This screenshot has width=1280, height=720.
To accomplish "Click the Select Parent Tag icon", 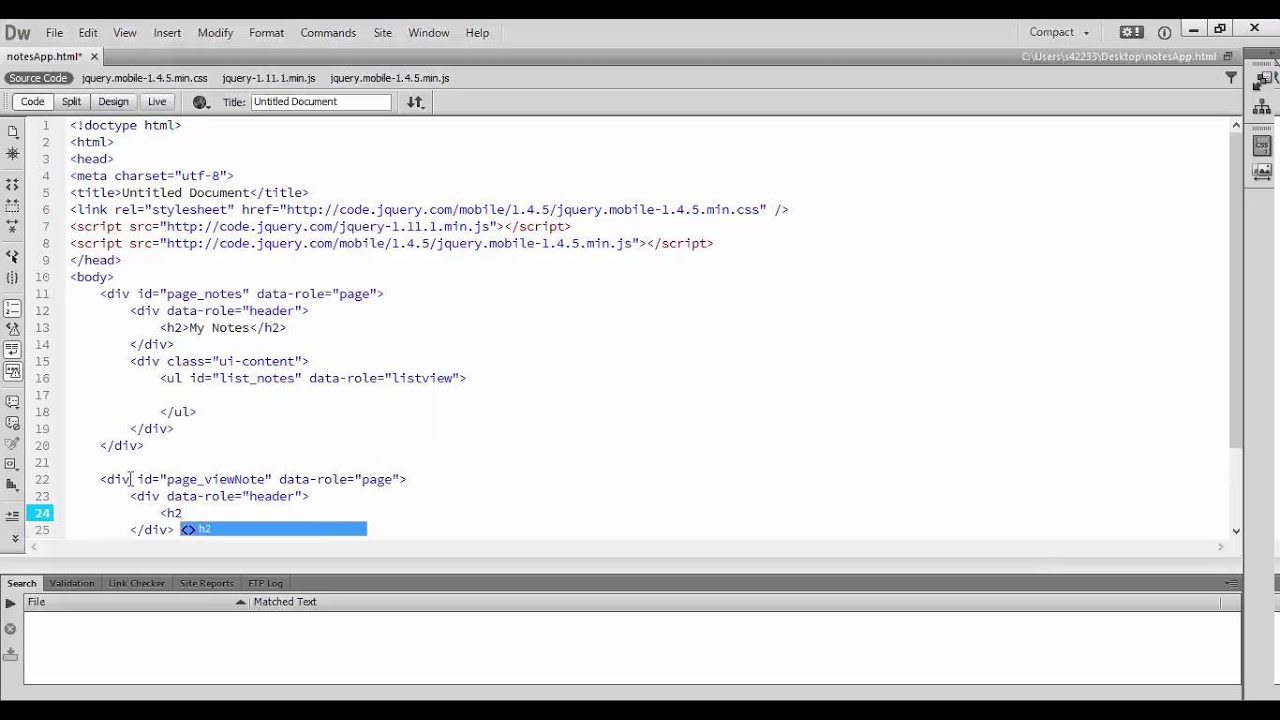I will pos(12,257).
